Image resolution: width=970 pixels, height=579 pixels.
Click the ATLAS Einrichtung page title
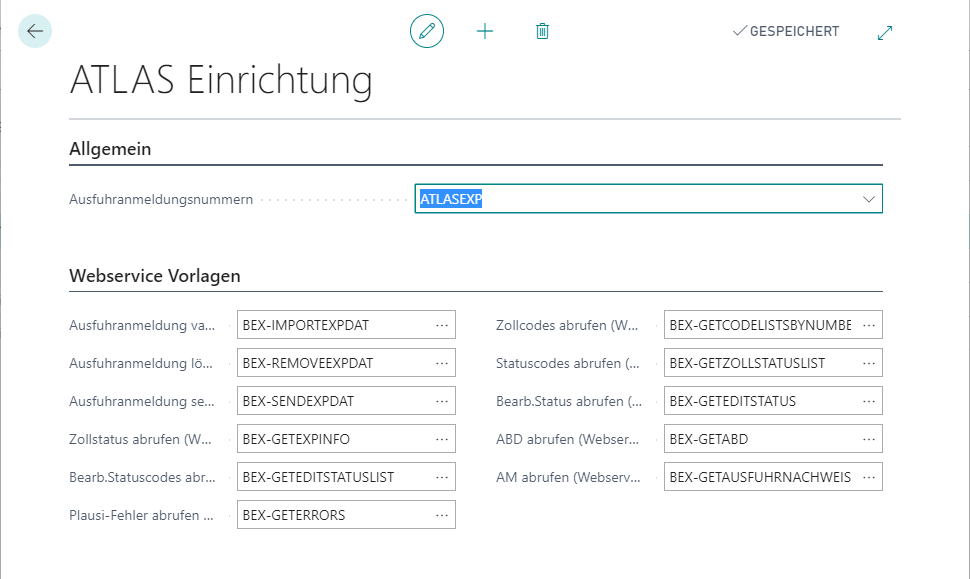pos(221,80)
